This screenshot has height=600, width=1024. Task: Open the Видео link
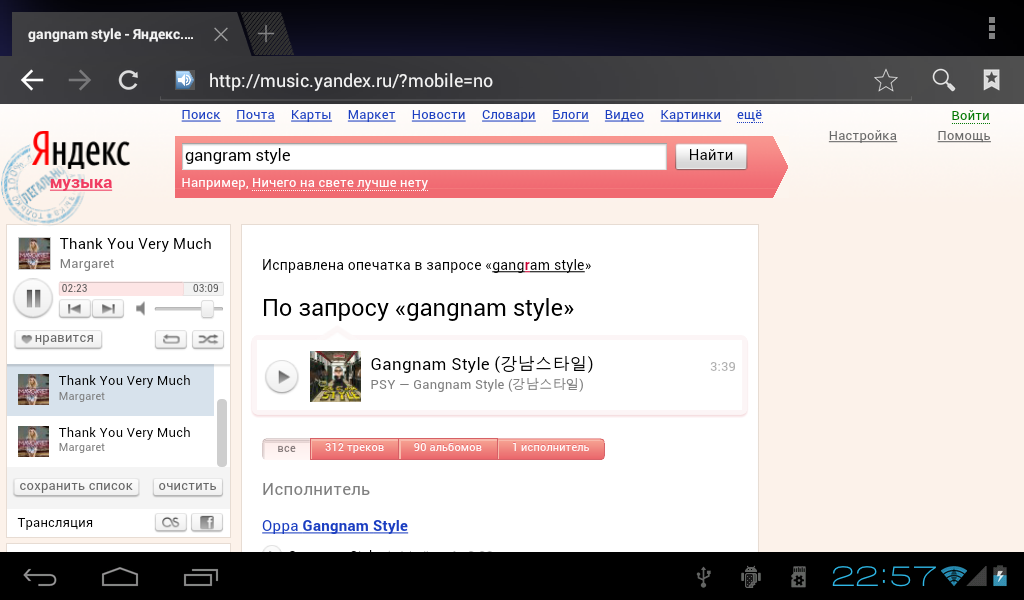pos(624,115)
